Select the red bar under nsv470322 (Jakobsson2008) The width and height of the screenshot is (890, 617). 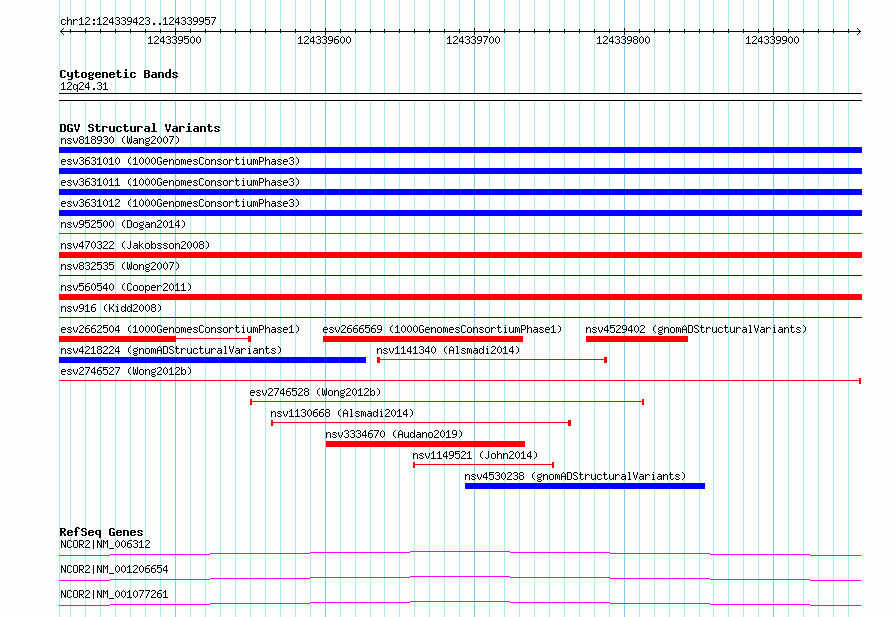tap(460, 255)
